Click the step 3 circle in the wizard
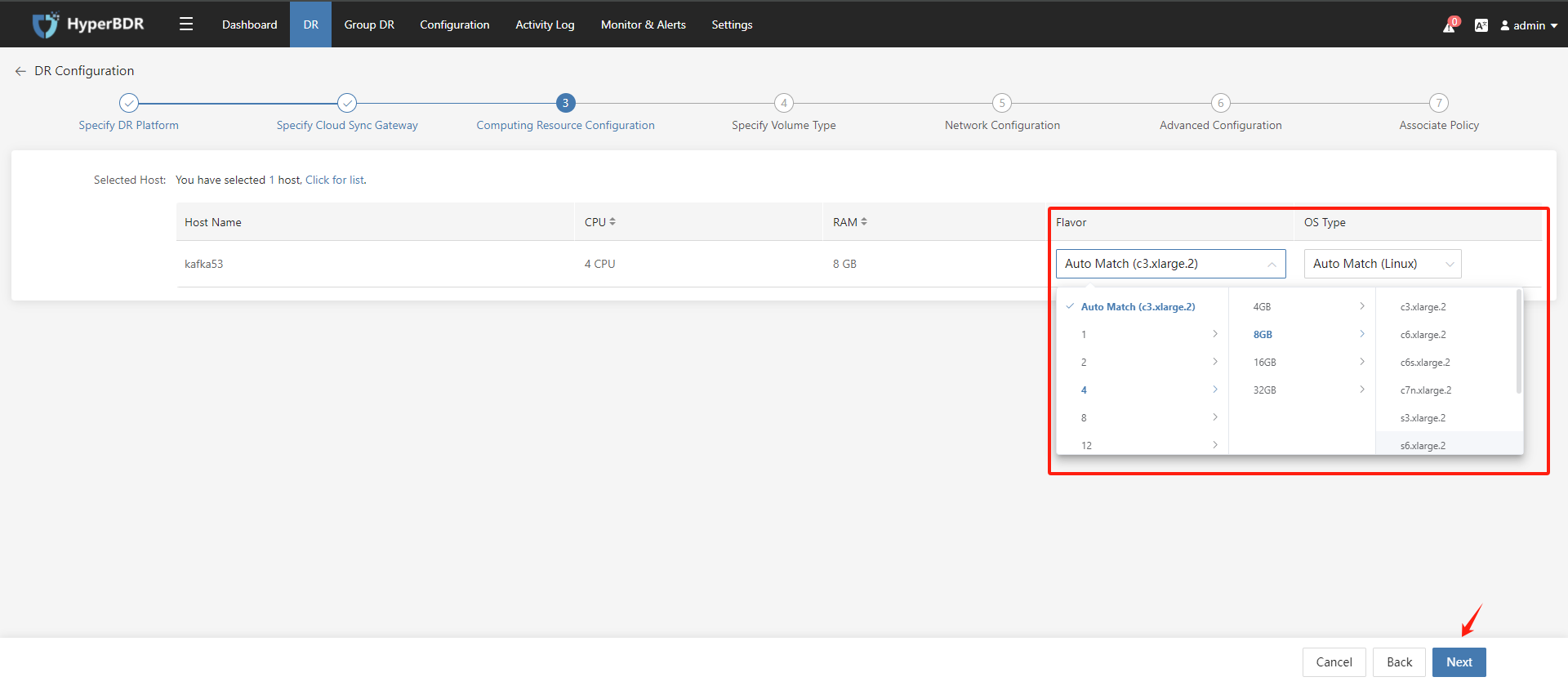 pos(565,103)
